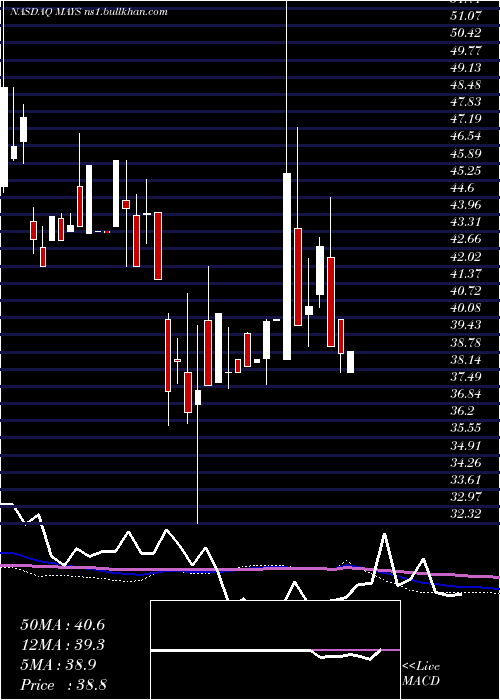Click the 40.08 price axis label
Screen dimensions: 500x700
467,308
